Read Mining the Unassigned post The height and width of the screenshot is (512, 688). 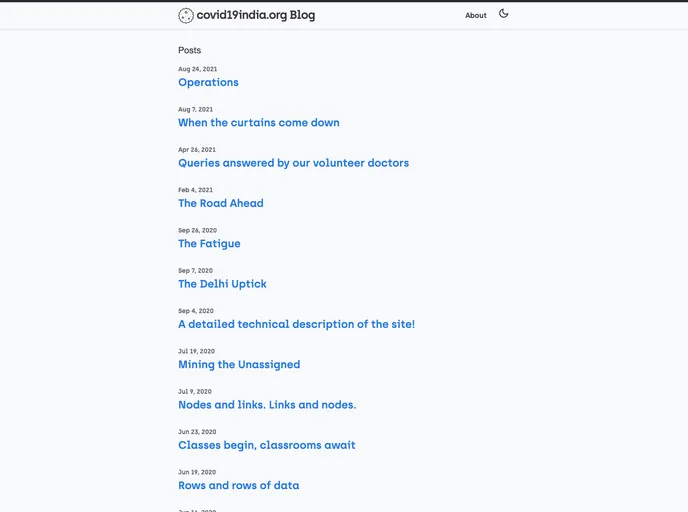[239, 365]
